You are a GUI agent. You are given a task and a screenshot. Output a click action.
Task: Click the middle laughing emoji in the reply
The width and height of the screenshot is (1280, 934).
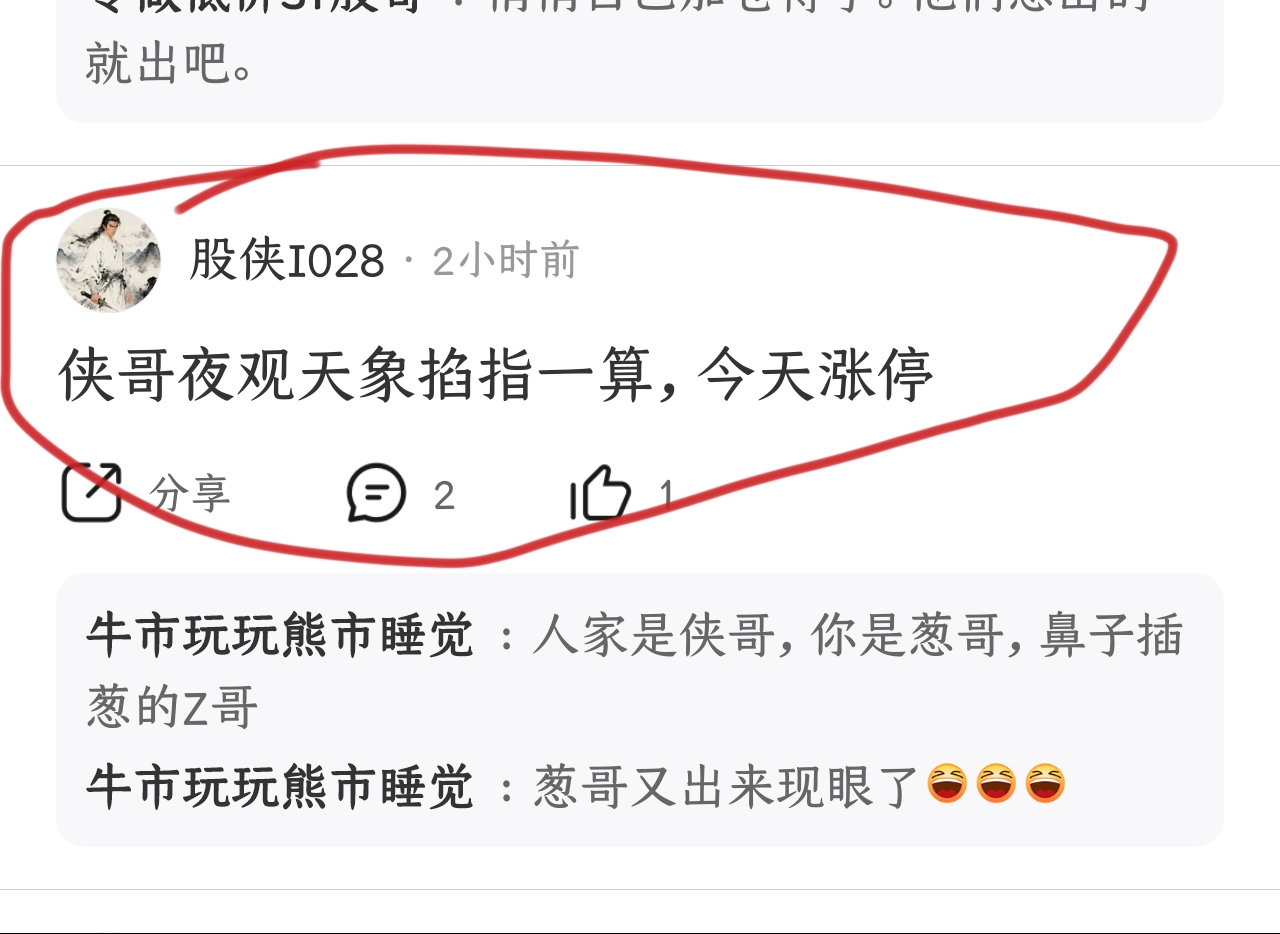996,784
